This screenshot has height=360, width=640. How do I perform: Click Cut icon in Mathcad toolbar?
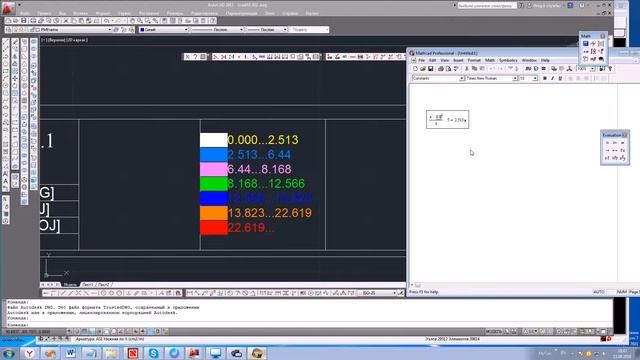tap(467, 69)
